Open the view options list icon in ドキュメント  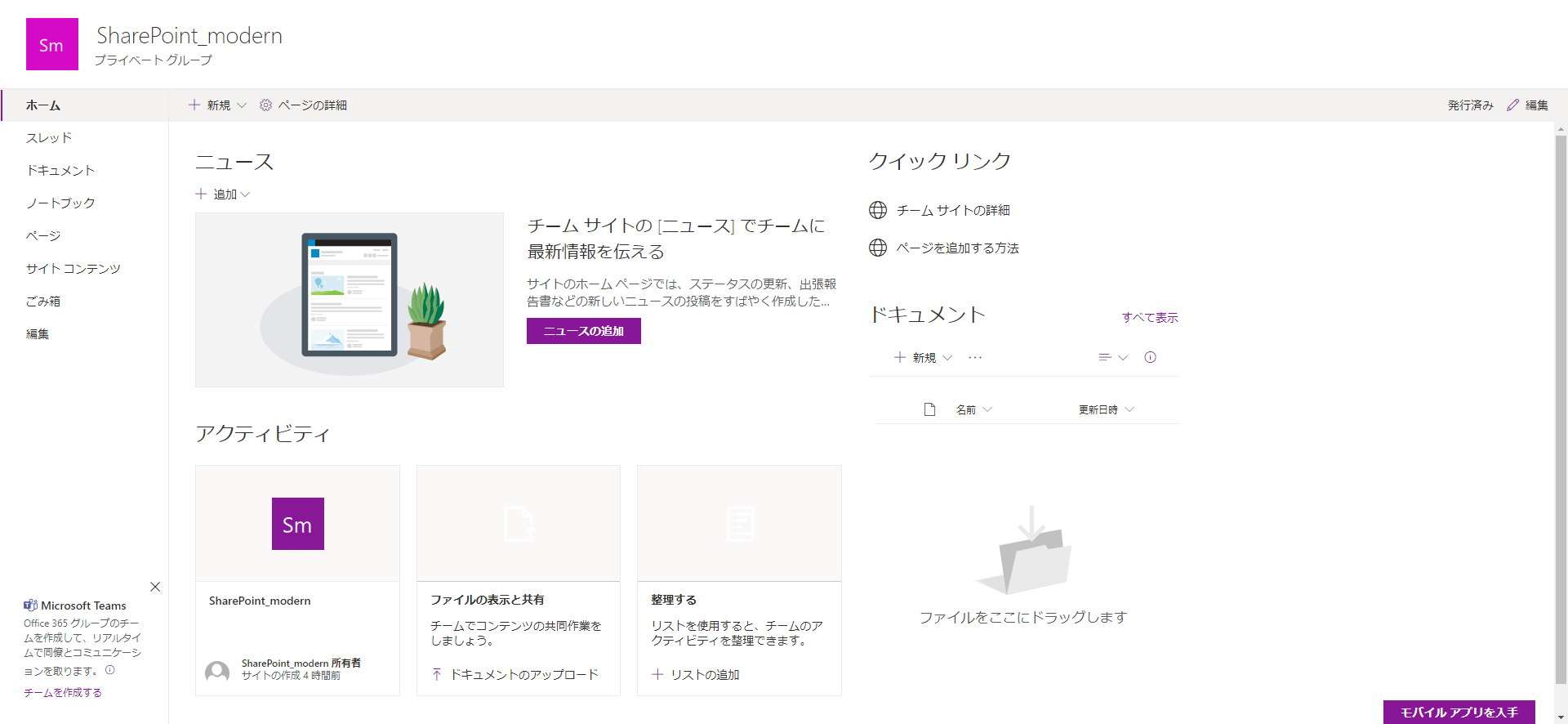click(x=1105, y=357)
